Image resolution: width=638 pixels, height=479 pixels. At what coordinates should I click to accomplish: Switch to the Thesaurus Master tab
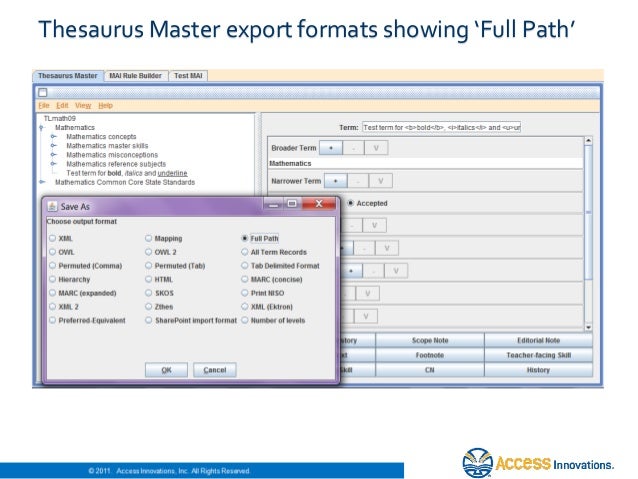click(68, 76)
